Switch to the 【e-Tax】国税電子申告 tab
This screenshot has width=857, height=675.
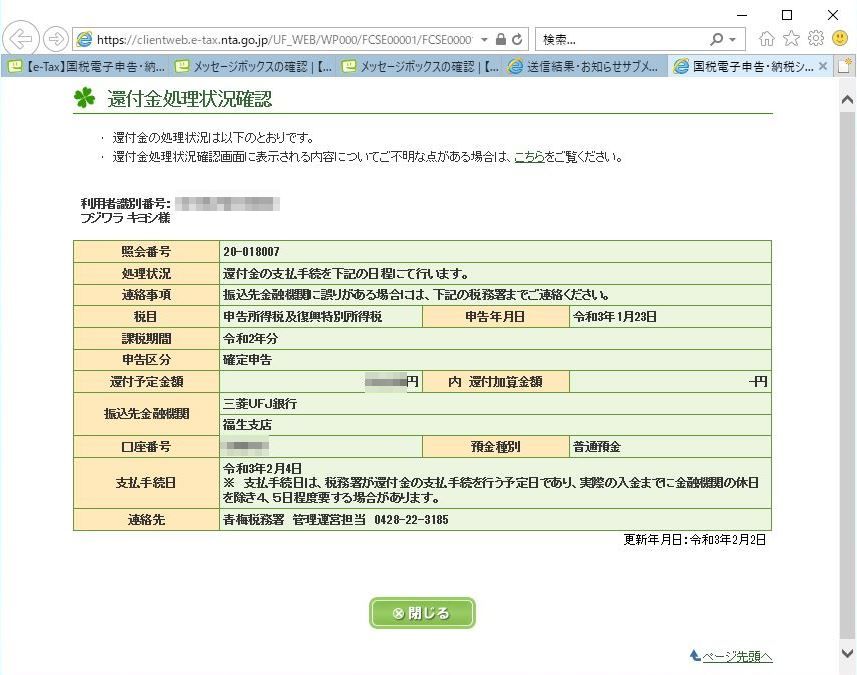pyautogui.click(x=86, y=66)
